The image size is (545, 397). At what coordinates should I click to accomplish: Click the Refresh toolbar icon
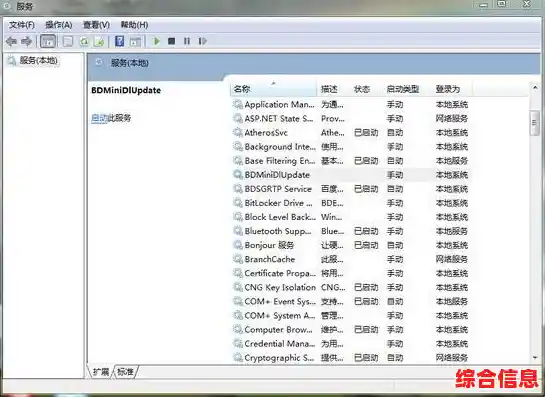pyautogui.click(x=84, y=41)
